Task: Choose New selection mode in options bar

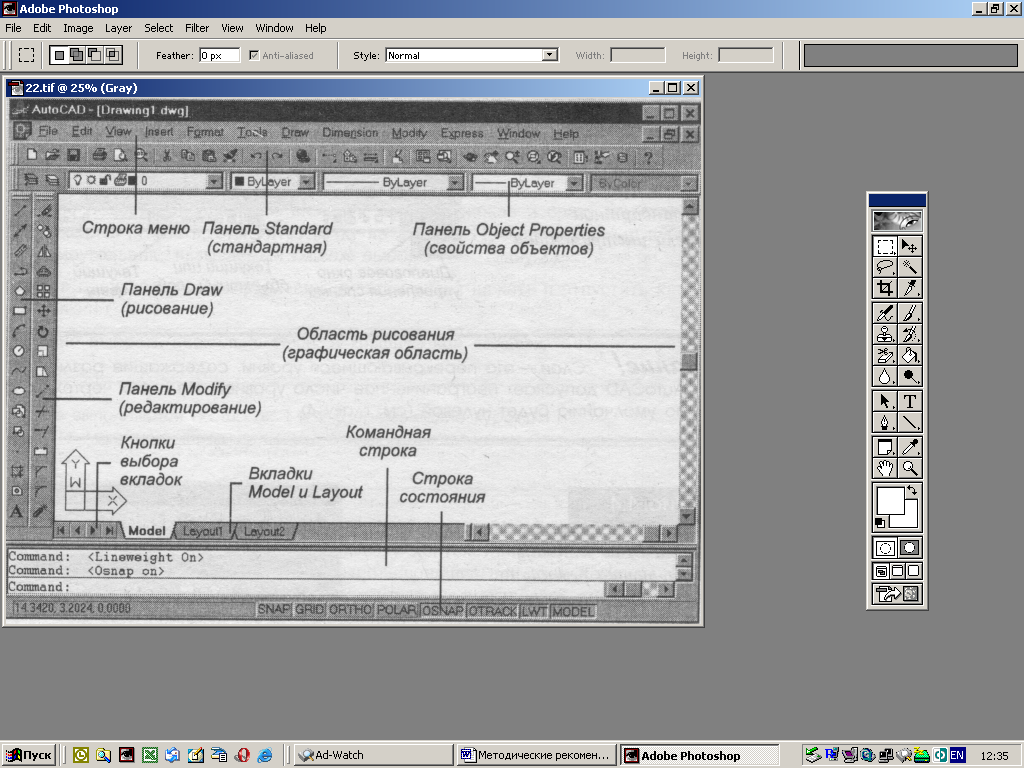Action: pos(59,56)
